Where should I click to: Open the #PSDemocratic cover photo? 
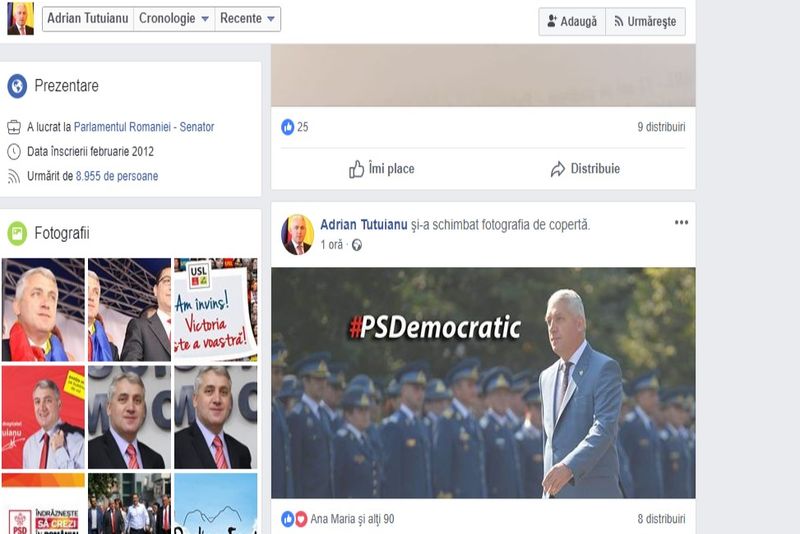pos(483,382)
